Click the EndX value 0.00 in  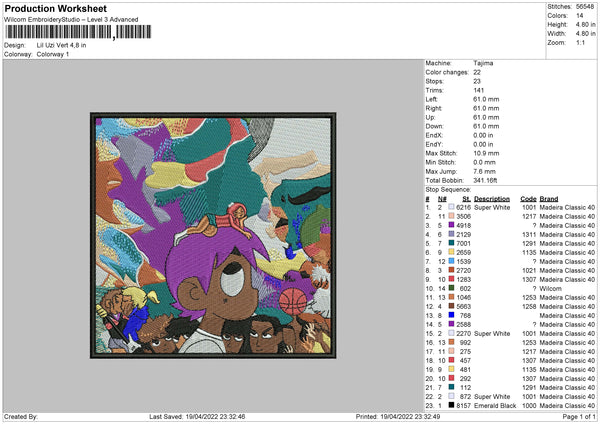click(483, 135)
